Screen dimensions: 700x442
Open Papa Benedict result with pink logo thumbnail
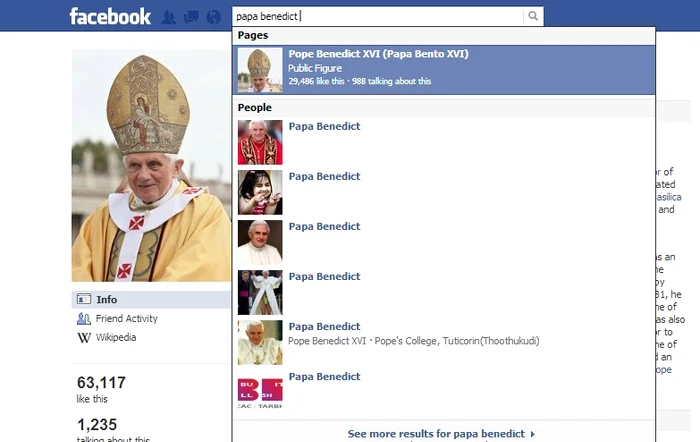coord(444,392)
